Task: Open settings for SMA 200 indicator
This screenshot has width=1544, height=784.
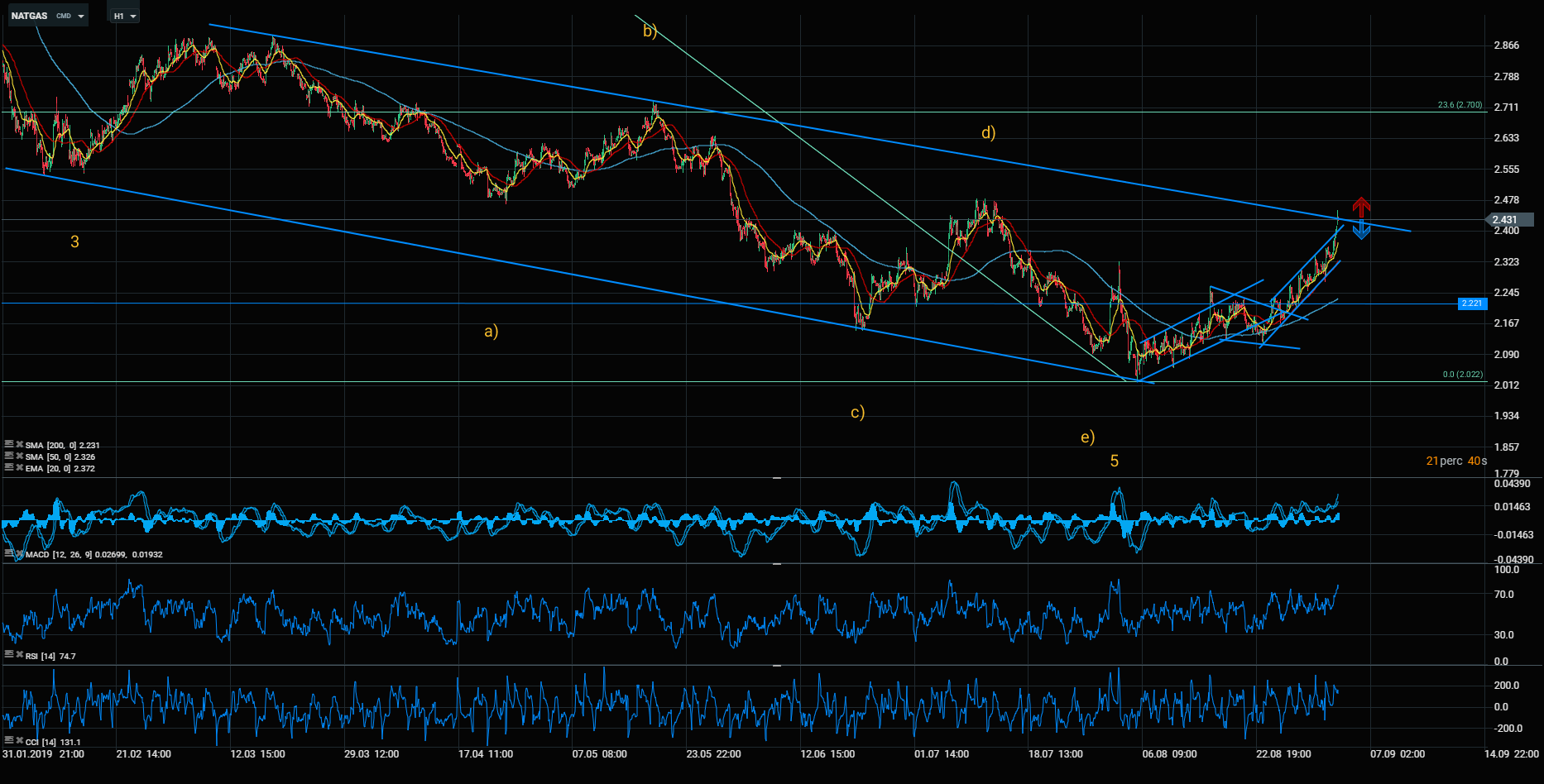Action: click(x=8, y=445)
